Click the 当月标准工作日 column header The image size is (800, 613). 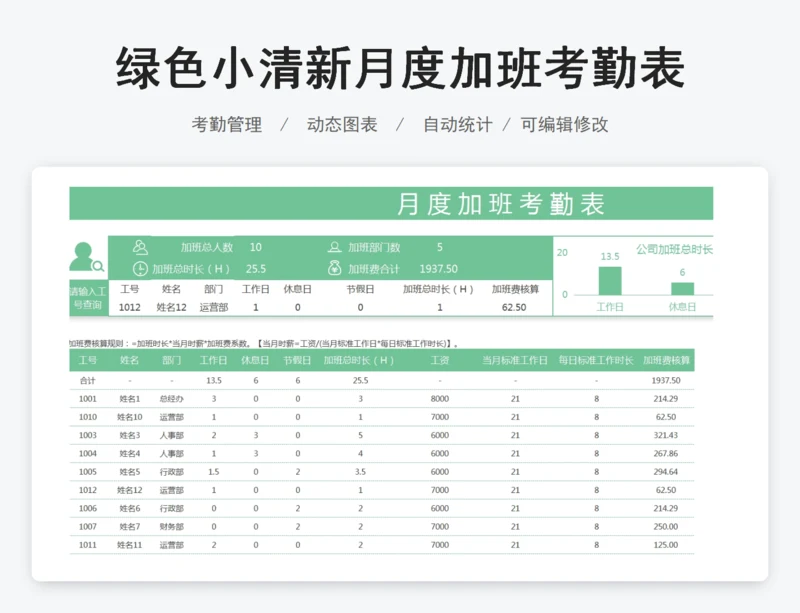click(515, 360)
